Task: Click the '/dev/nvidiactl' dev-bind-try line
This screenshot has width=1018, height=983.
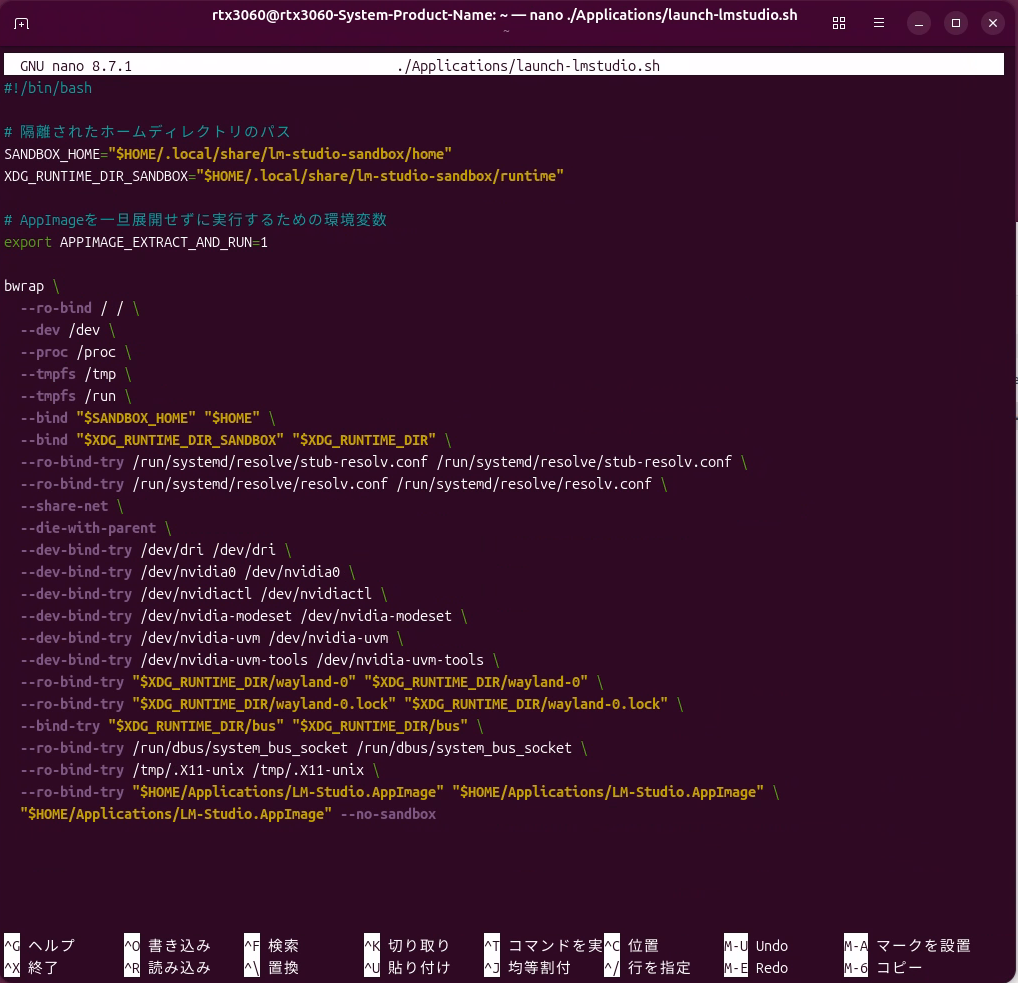Action: coord(204,595)
